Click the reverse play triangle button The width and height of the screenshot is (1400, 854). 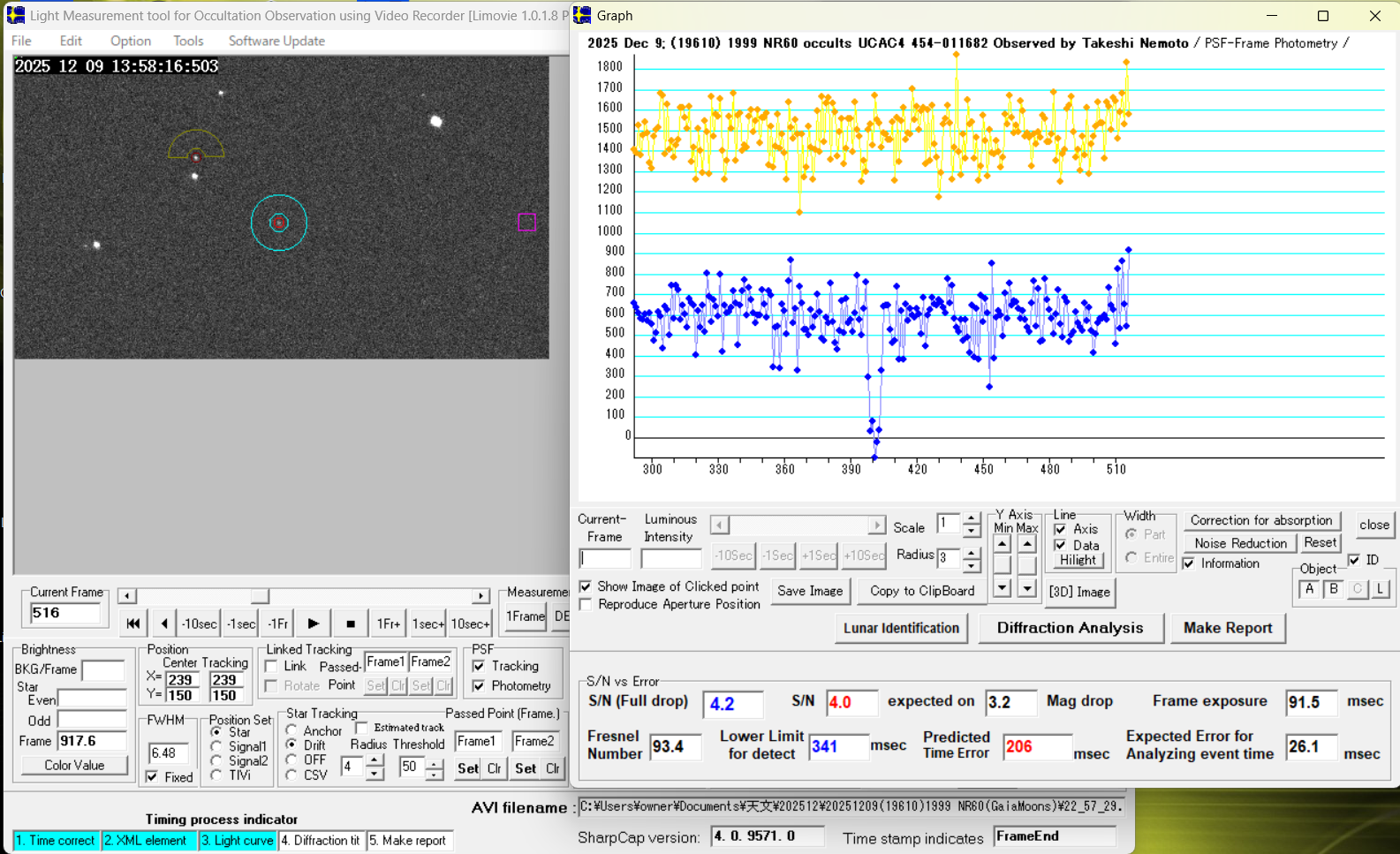pos(164,623)
